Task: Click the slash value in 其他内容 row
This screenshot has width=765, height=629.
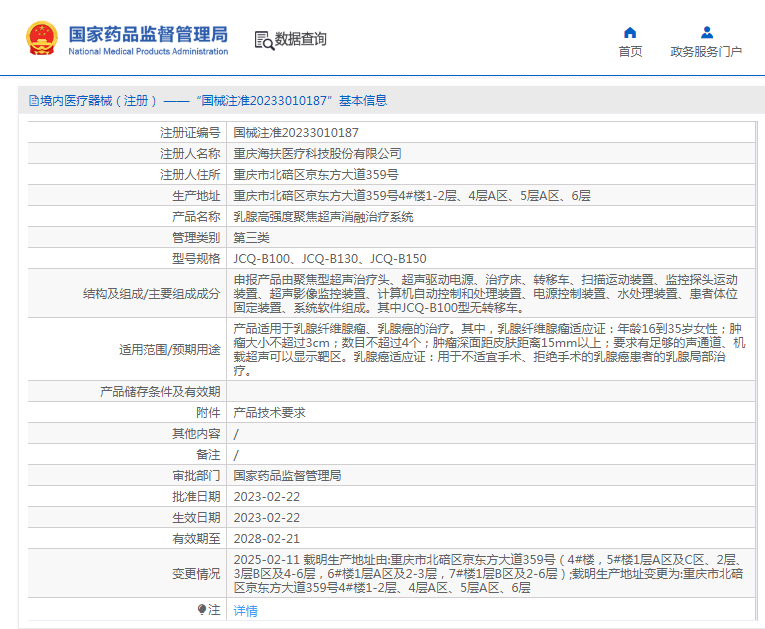Action: [236, 434]
